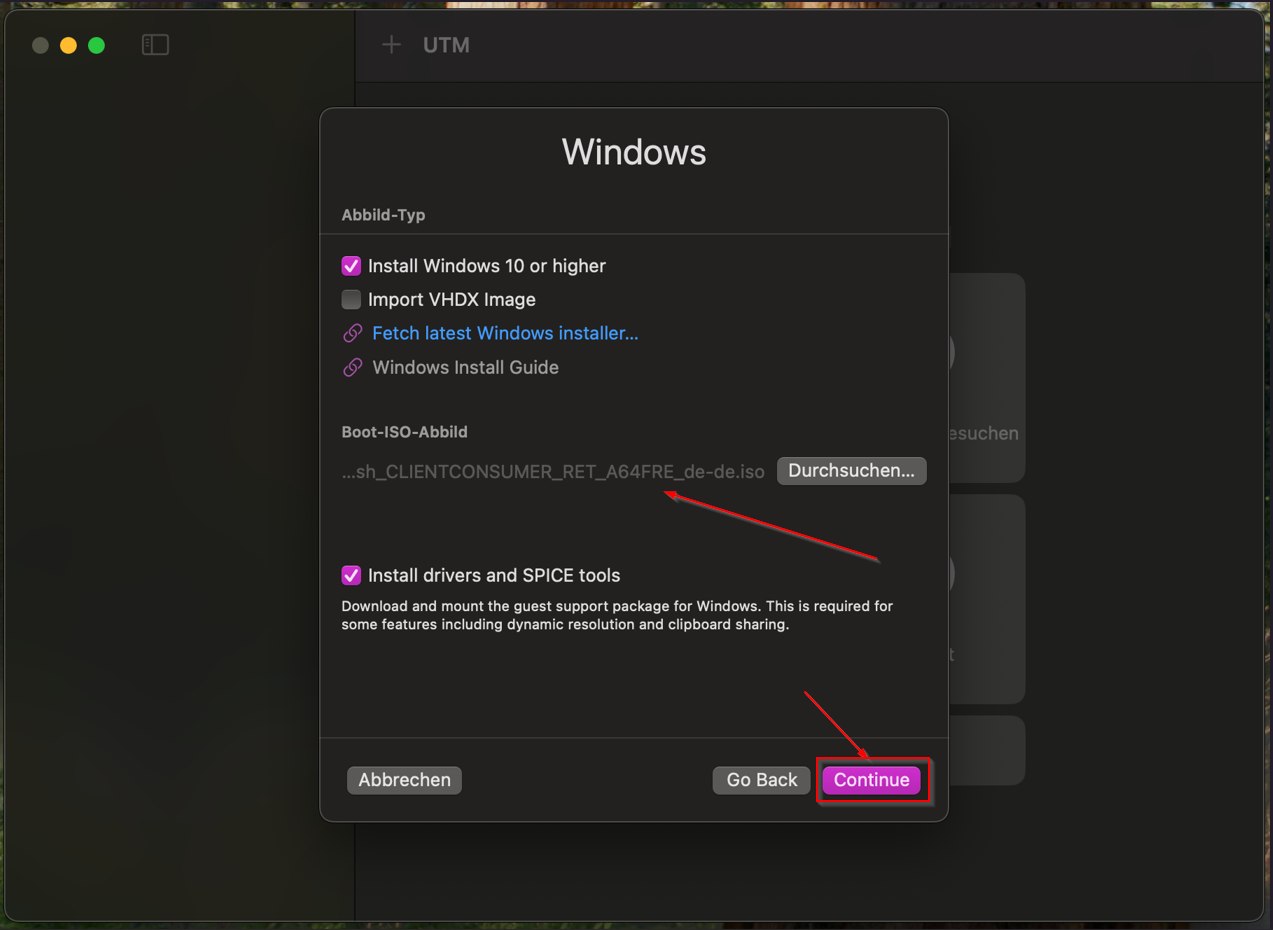
Task: Click the link icon beside Fetch latest installer
Action: point(352,334)
